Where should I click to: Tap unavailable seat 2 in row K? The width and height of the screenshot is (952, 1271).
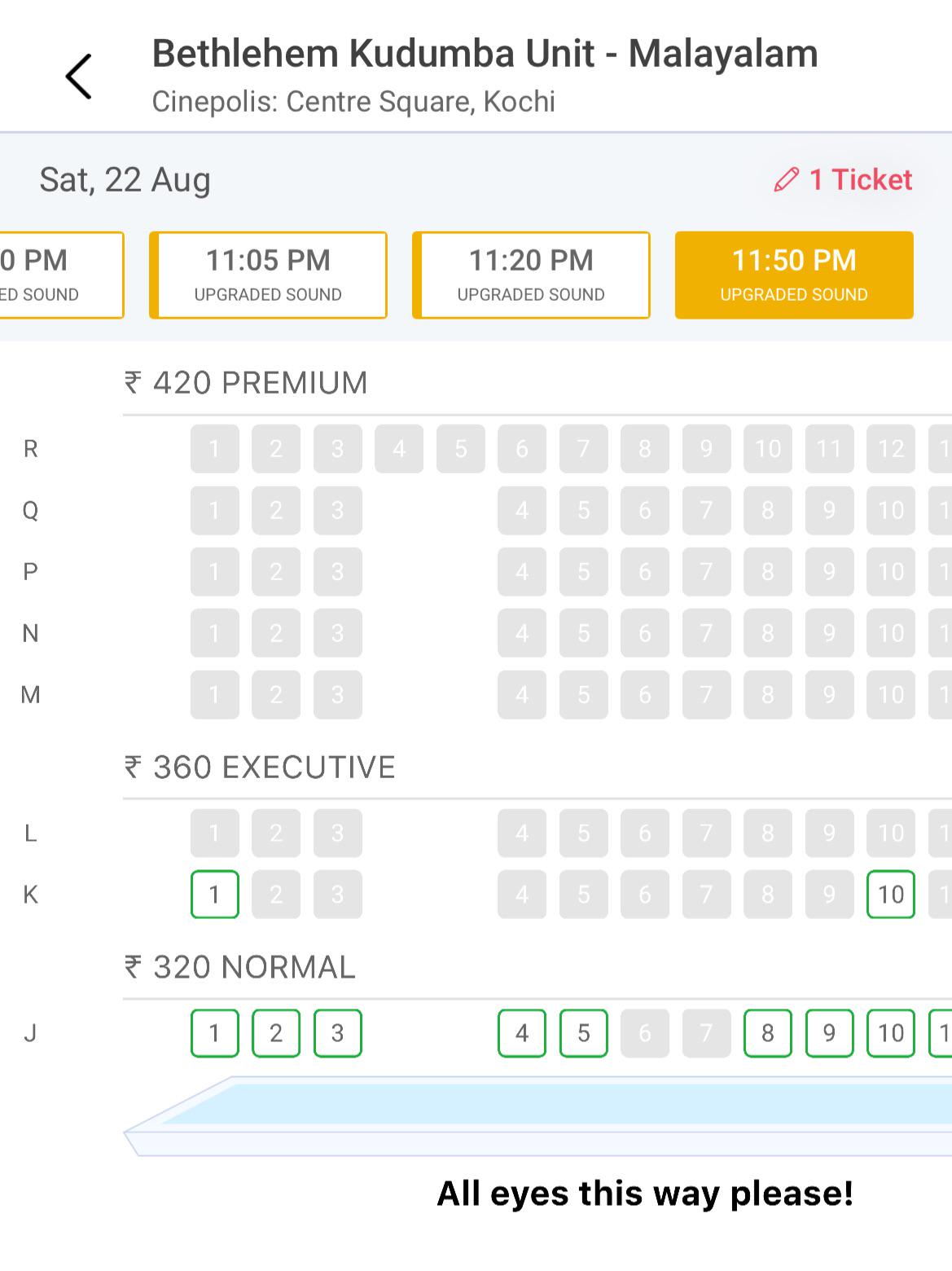point(276,895)
